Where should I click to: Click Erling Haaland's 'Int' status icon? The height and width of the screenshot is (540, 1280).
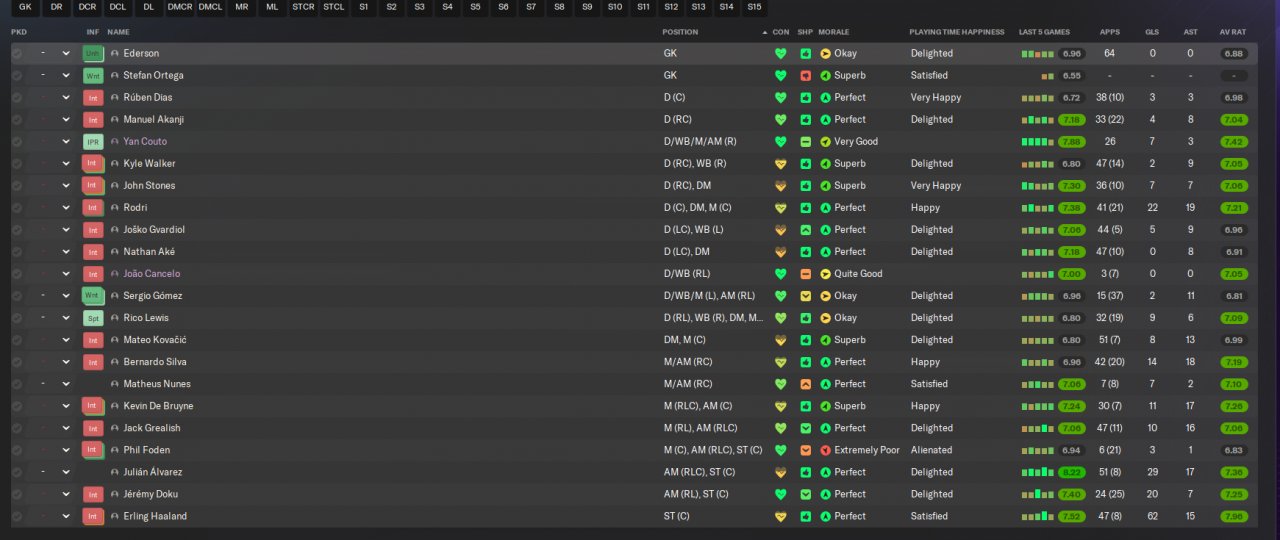(x=93, y=516)
